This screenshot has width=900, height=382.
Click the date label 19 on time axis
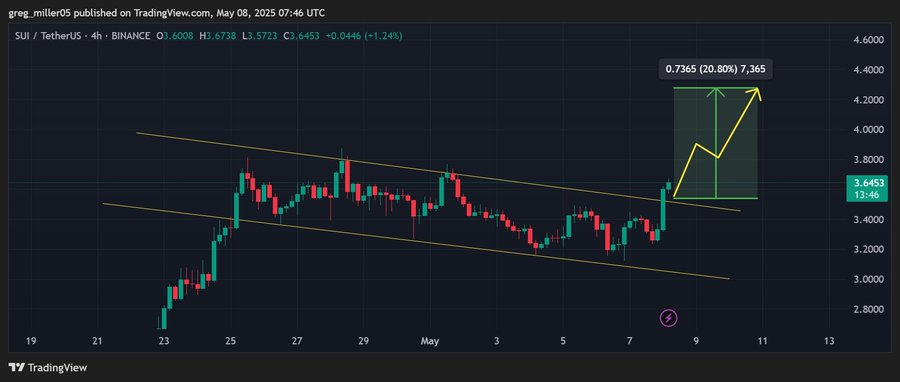[31, 341]
